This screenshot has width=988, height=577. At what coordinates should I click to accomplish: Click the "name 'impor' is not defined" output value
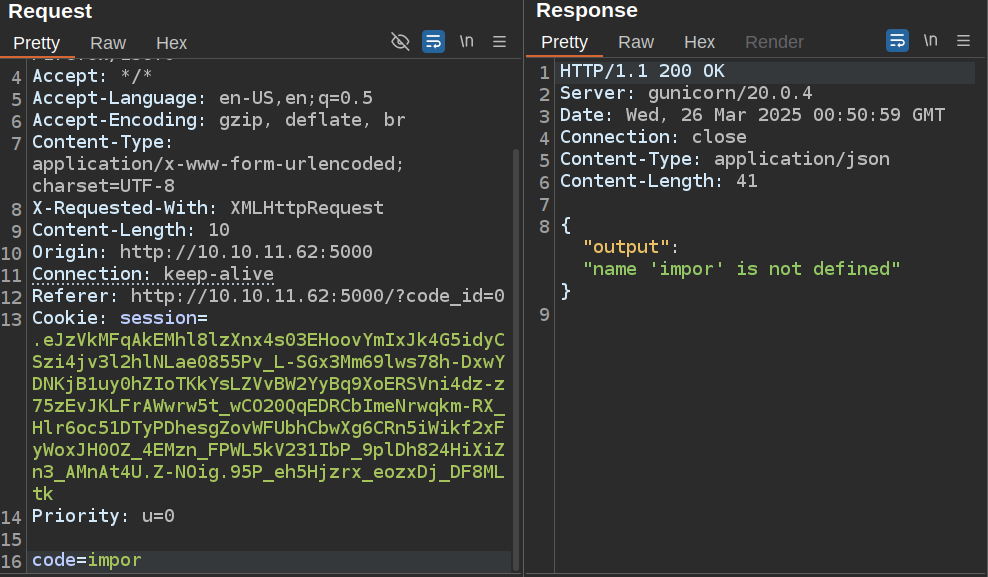point(742,269)
